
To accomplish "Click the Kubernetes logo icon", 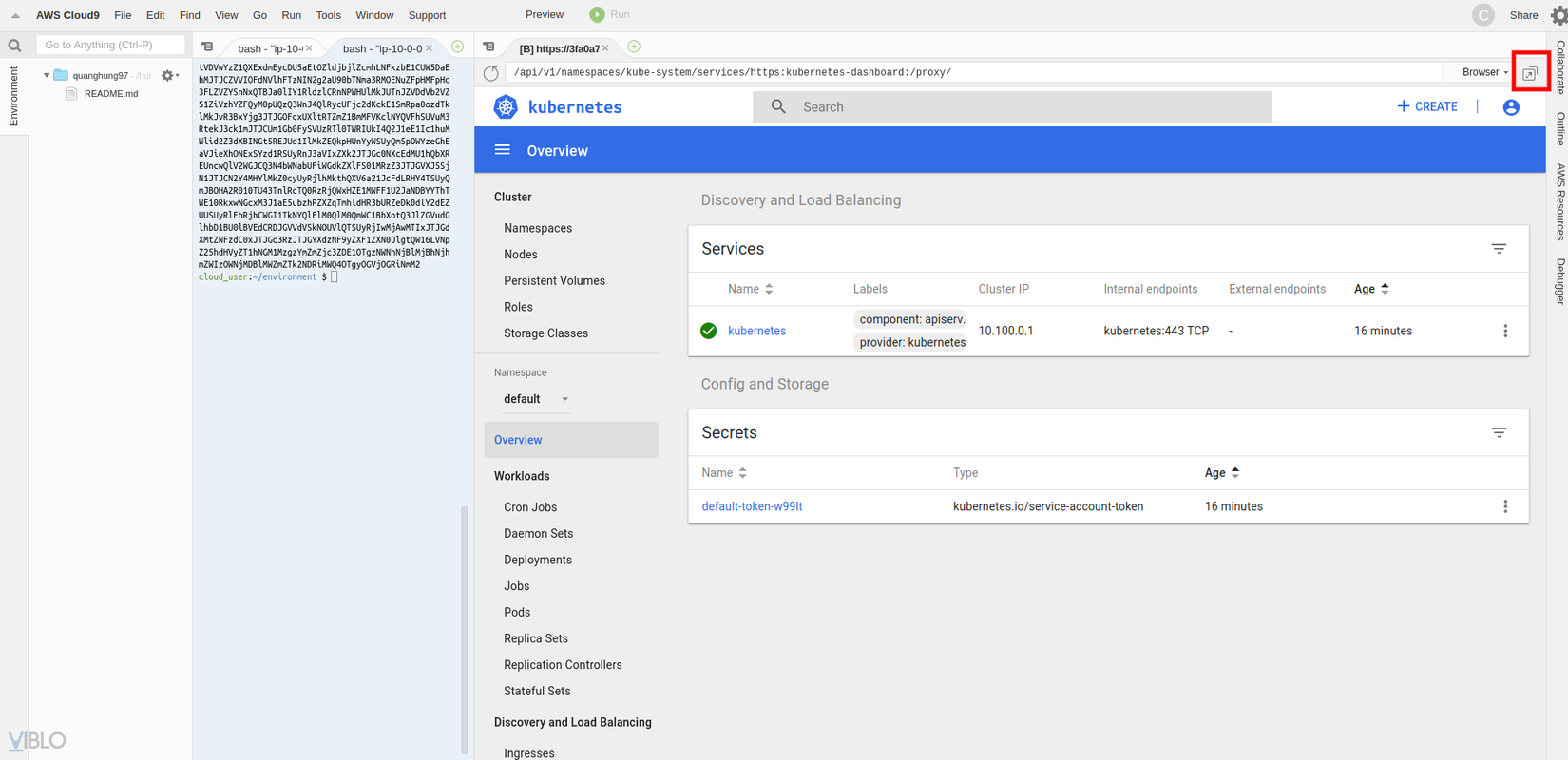I will 506,107.
